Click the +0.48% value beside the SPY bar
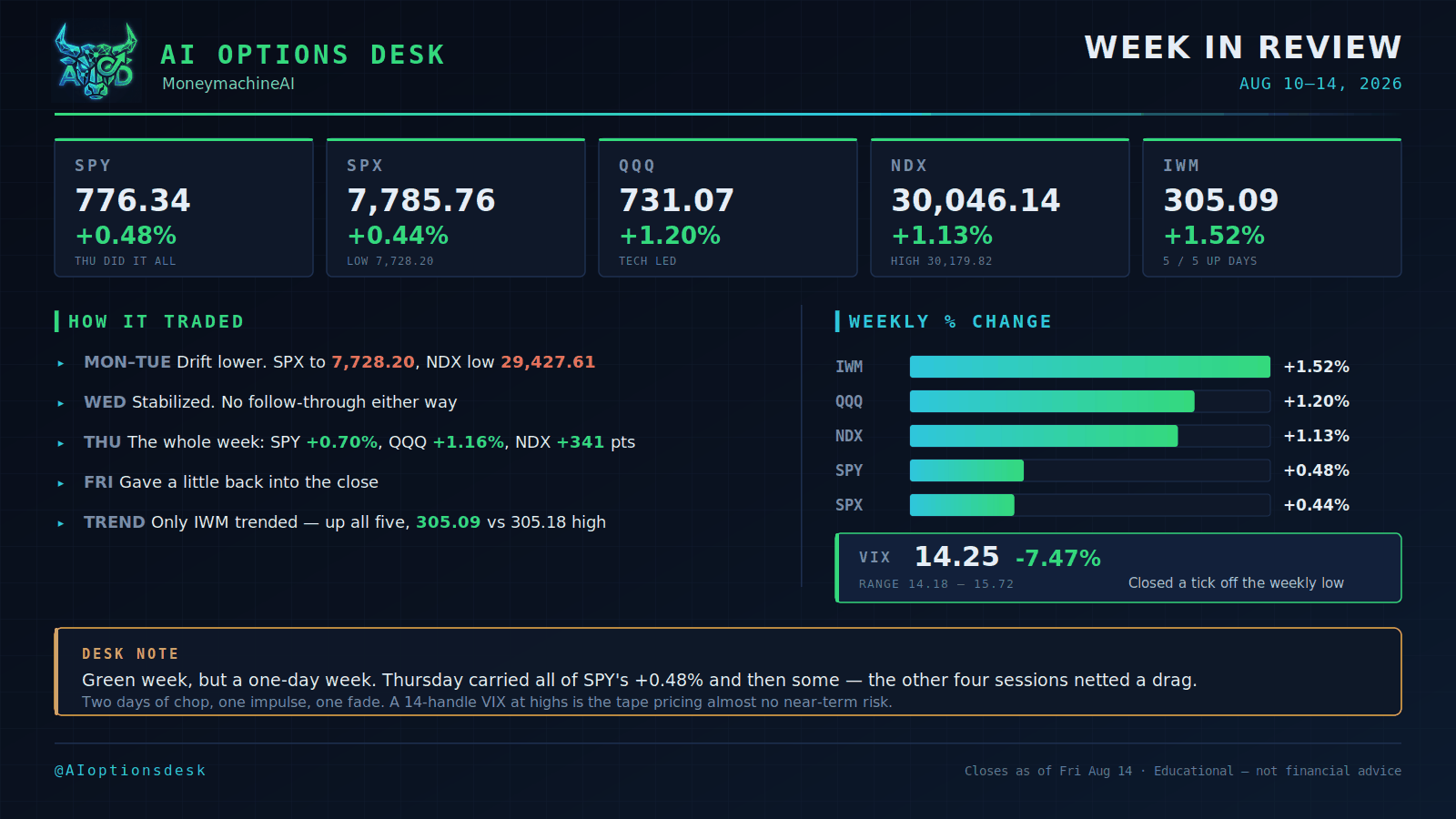 (1317, 470)
